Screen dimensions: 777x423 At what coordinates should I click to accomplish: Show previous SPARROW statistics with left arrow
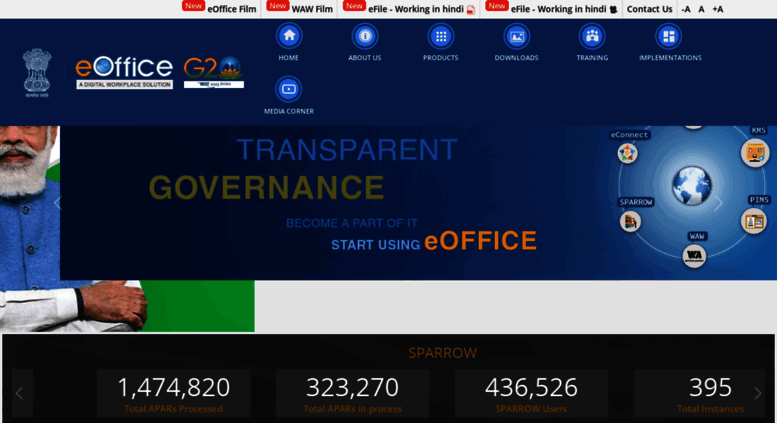click(20, 393)
